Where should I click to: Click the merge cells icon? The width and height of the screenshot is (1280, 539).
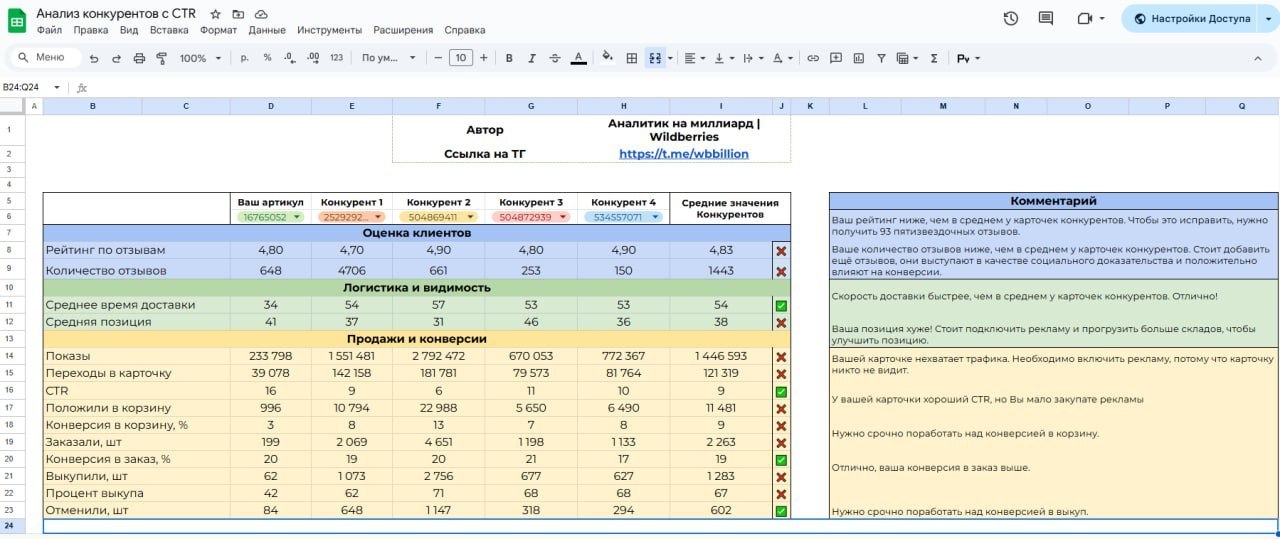click(x=655, y=58)
